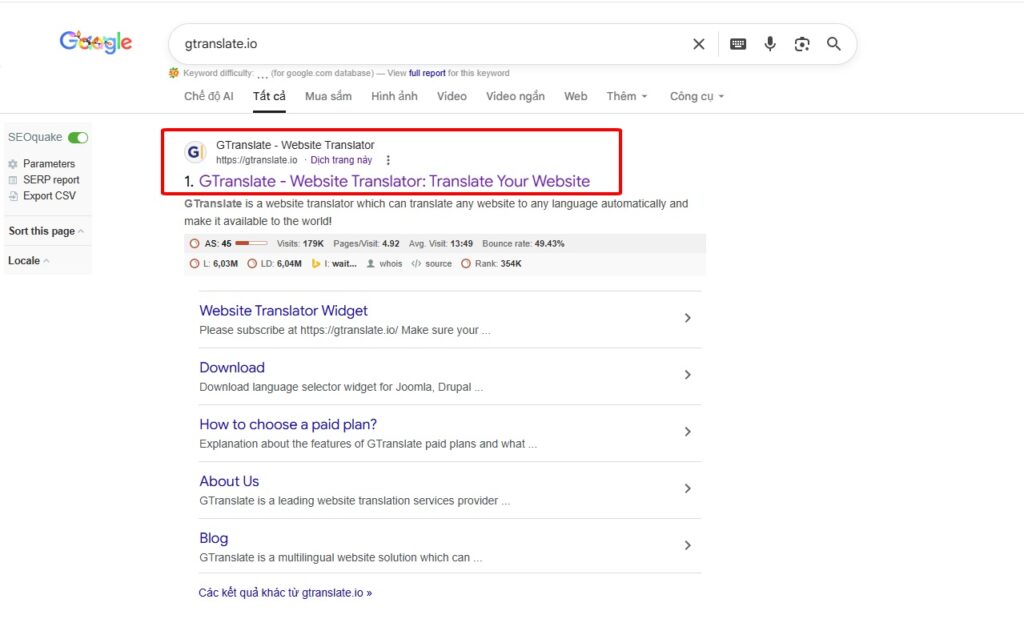
Task: Open three-dot menu beside gtranslate.io result
Action: [388, 160]
